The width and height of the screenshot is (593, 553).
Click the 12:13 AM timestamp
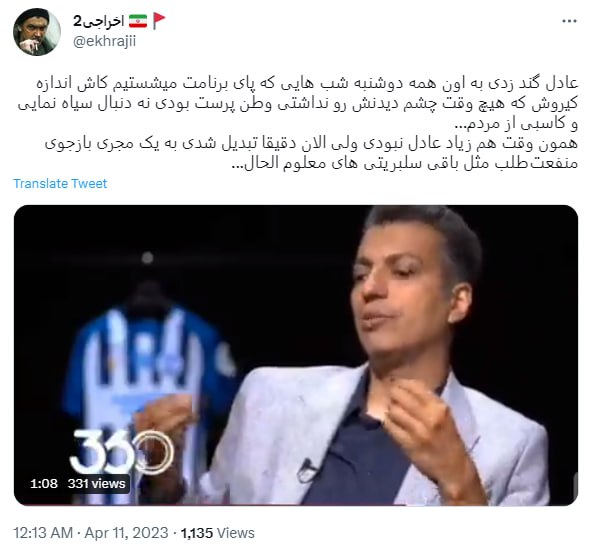43,533
